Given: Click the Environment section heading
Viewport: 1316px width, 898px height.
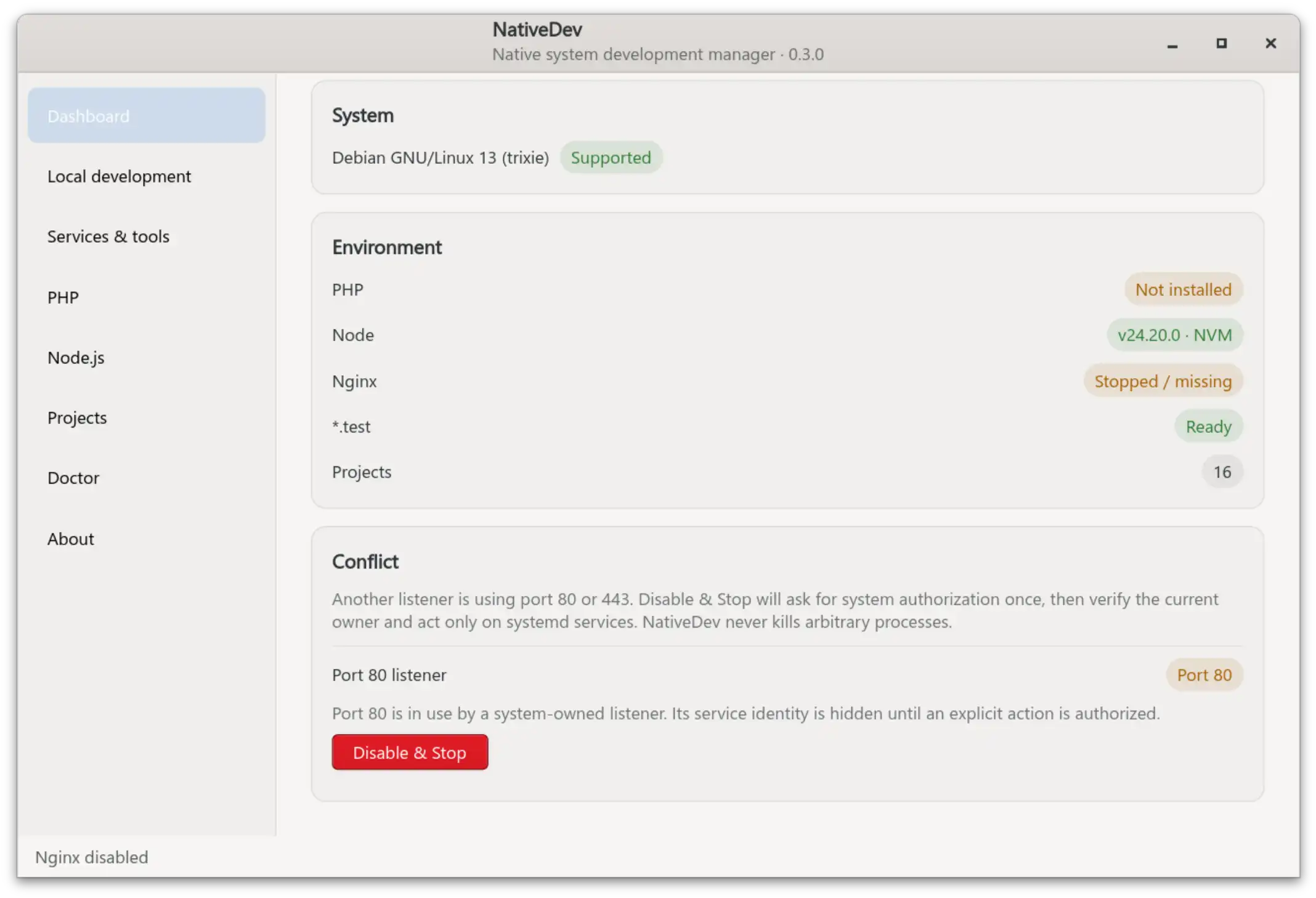Looking at the screenshot, I should coord(387,247).
